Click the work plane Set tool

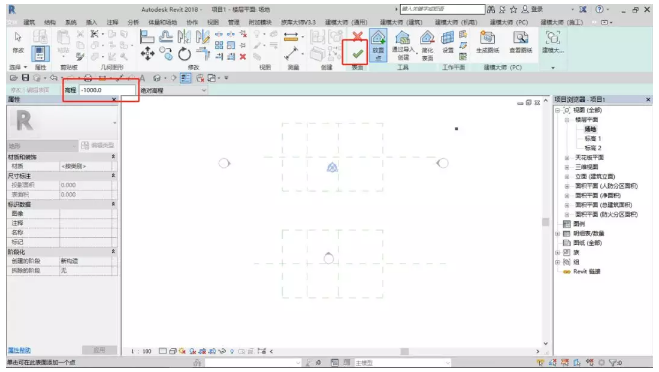[448, 42]
